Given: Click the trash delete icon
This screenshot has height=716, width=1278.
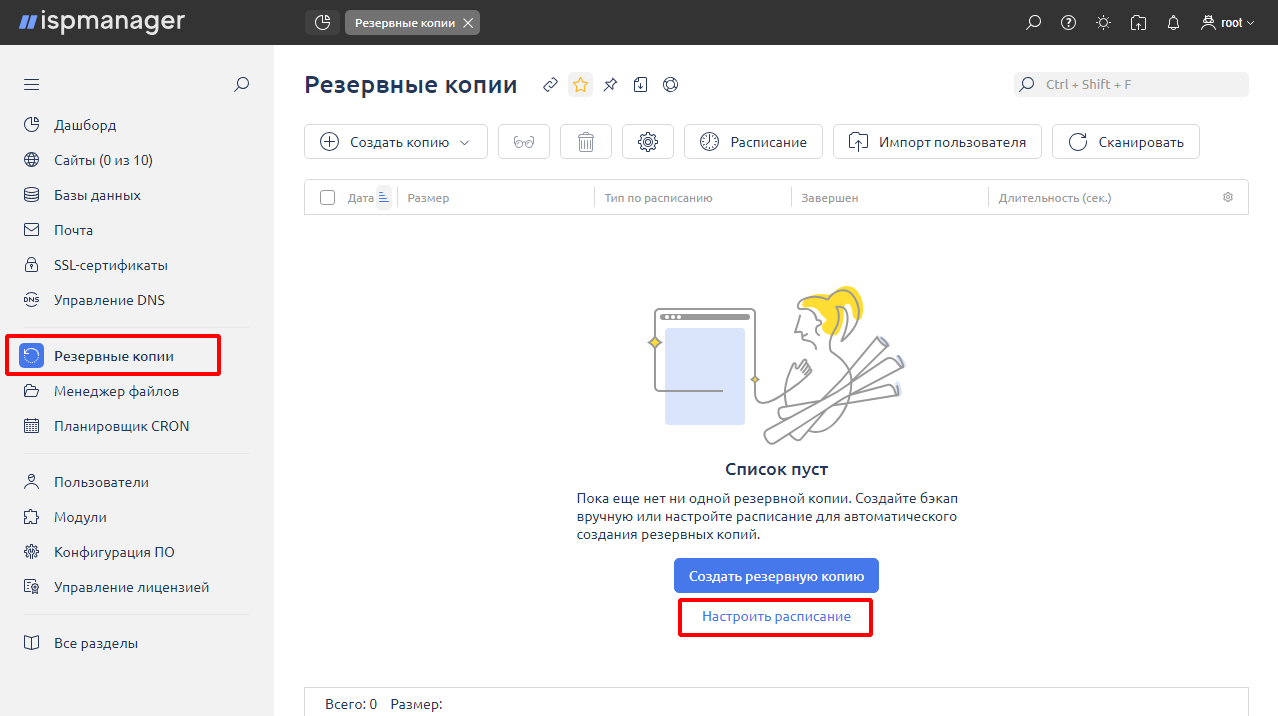Looking at the screenshot, I should pos(586,142).
